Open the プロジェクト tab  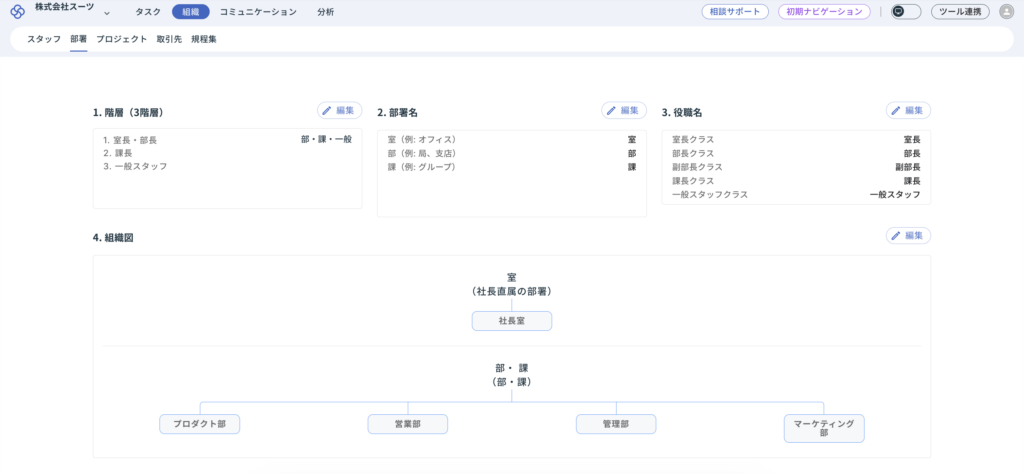tap(121, 39)
